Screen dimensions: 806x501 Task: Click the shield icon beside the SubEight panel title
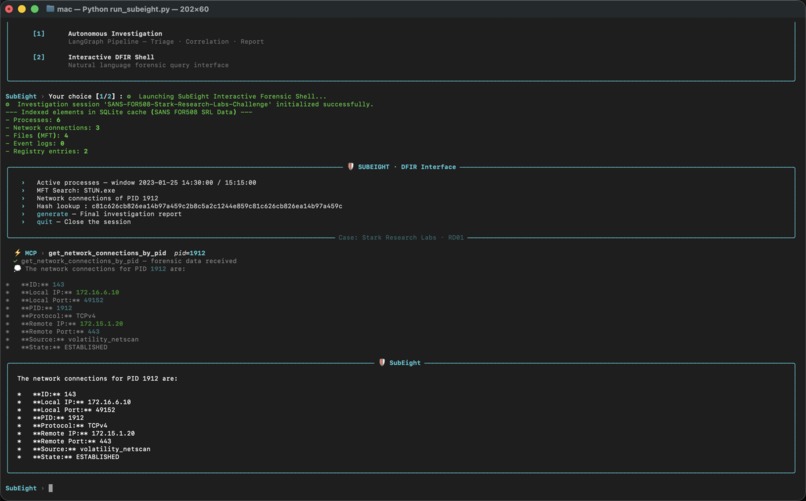[382, 362]
